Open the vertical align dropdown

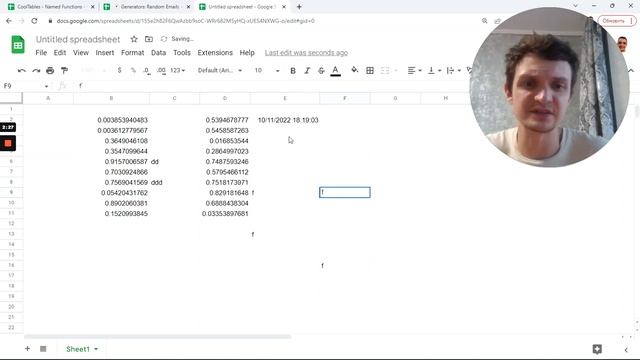[434, 71]
